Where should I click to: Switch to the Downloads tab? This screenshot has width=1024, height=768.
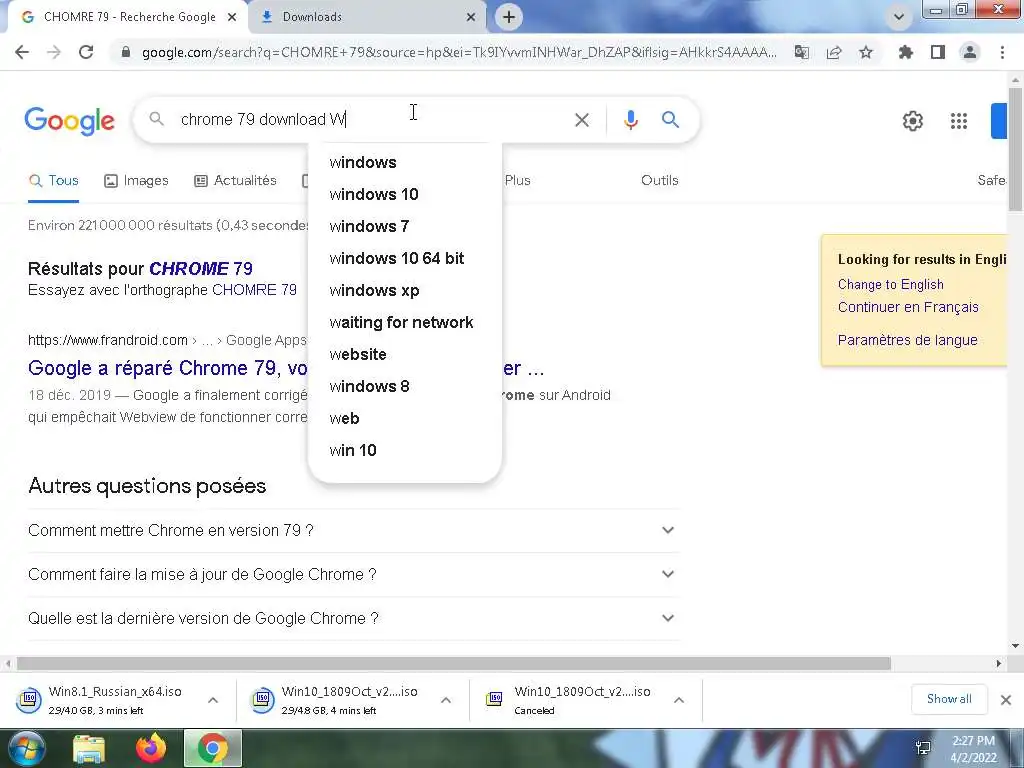368,17
